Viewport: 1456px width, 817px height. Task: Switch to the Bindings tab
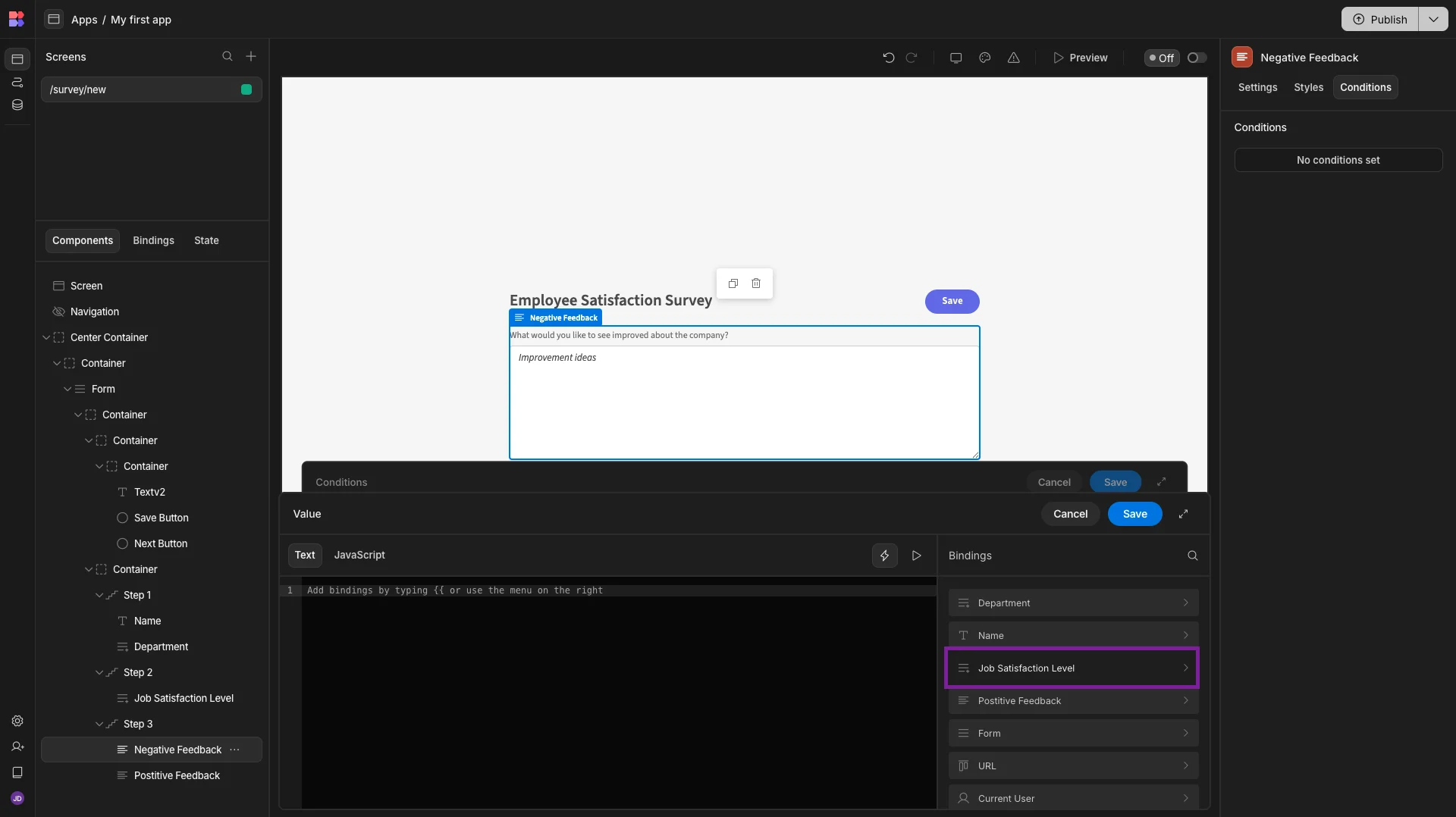(x=153, y=240)
